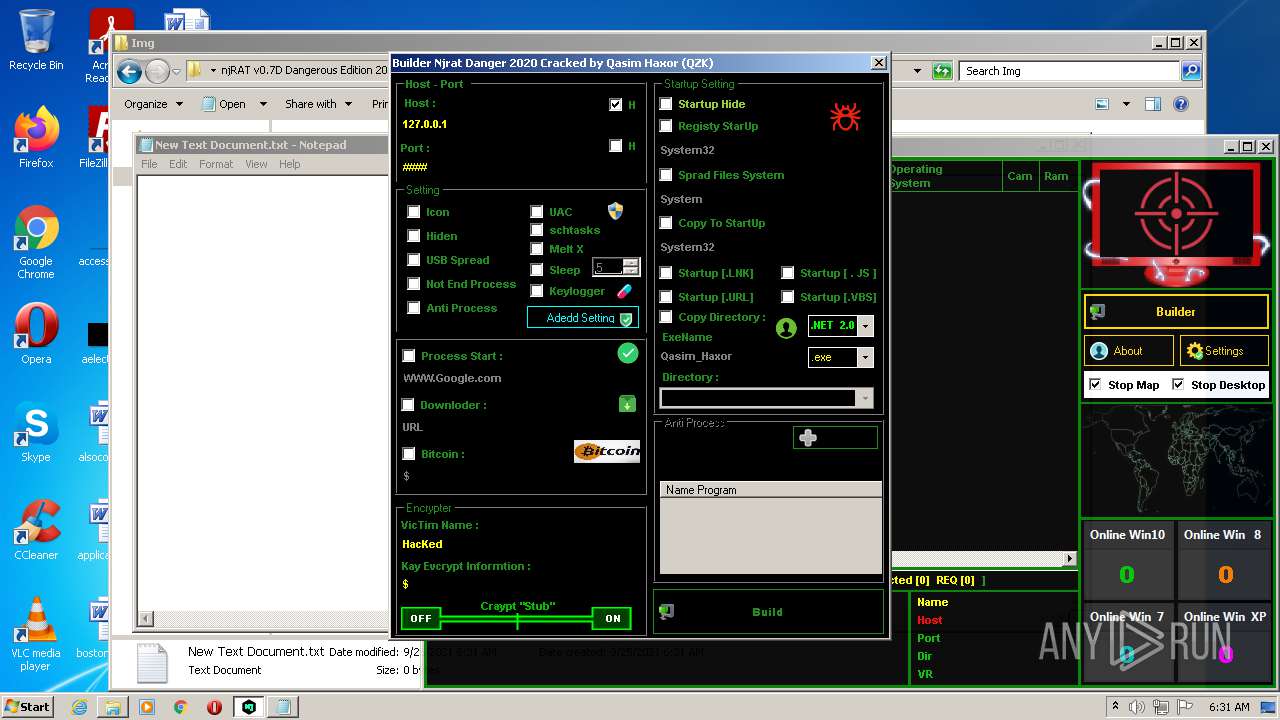Open the view options dropdown arrow
This screenshot has width=1280, height=720.
(1126, 104)
